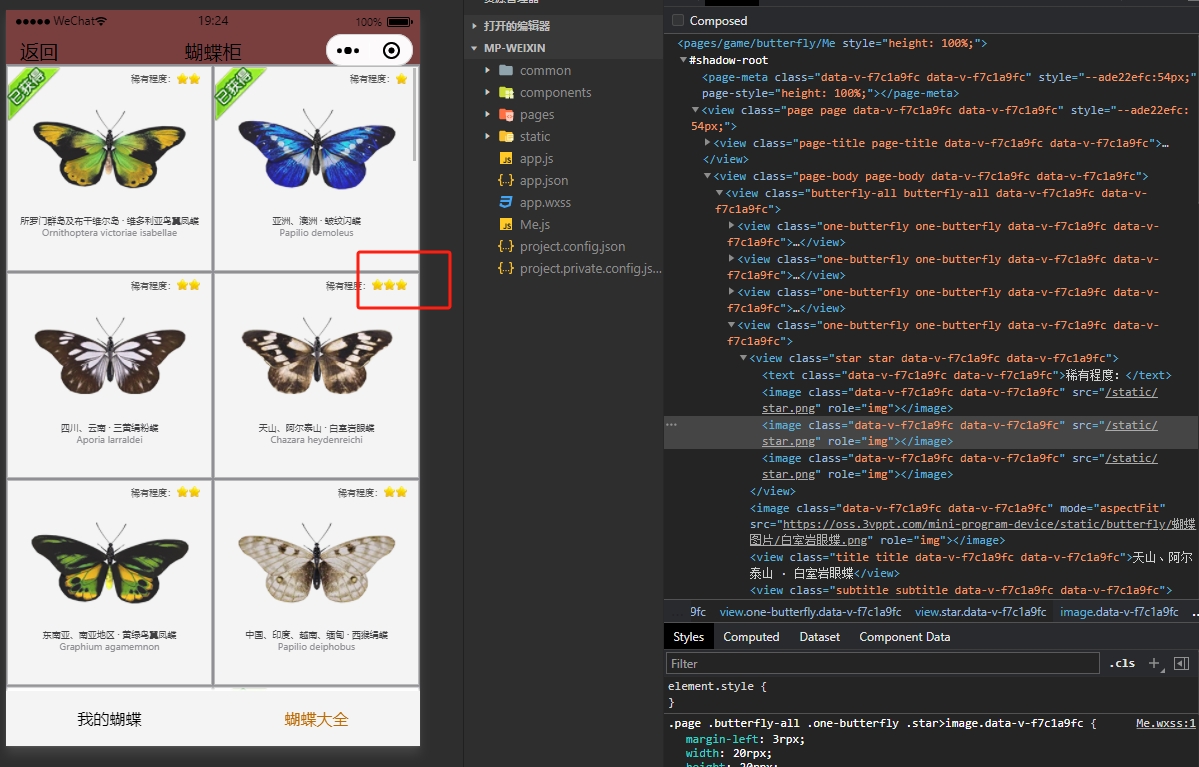The height and width of the screenshot is (767, 1199).
Task: Click the margin-left: 3rpx declaration
Action: click(745, 739)
